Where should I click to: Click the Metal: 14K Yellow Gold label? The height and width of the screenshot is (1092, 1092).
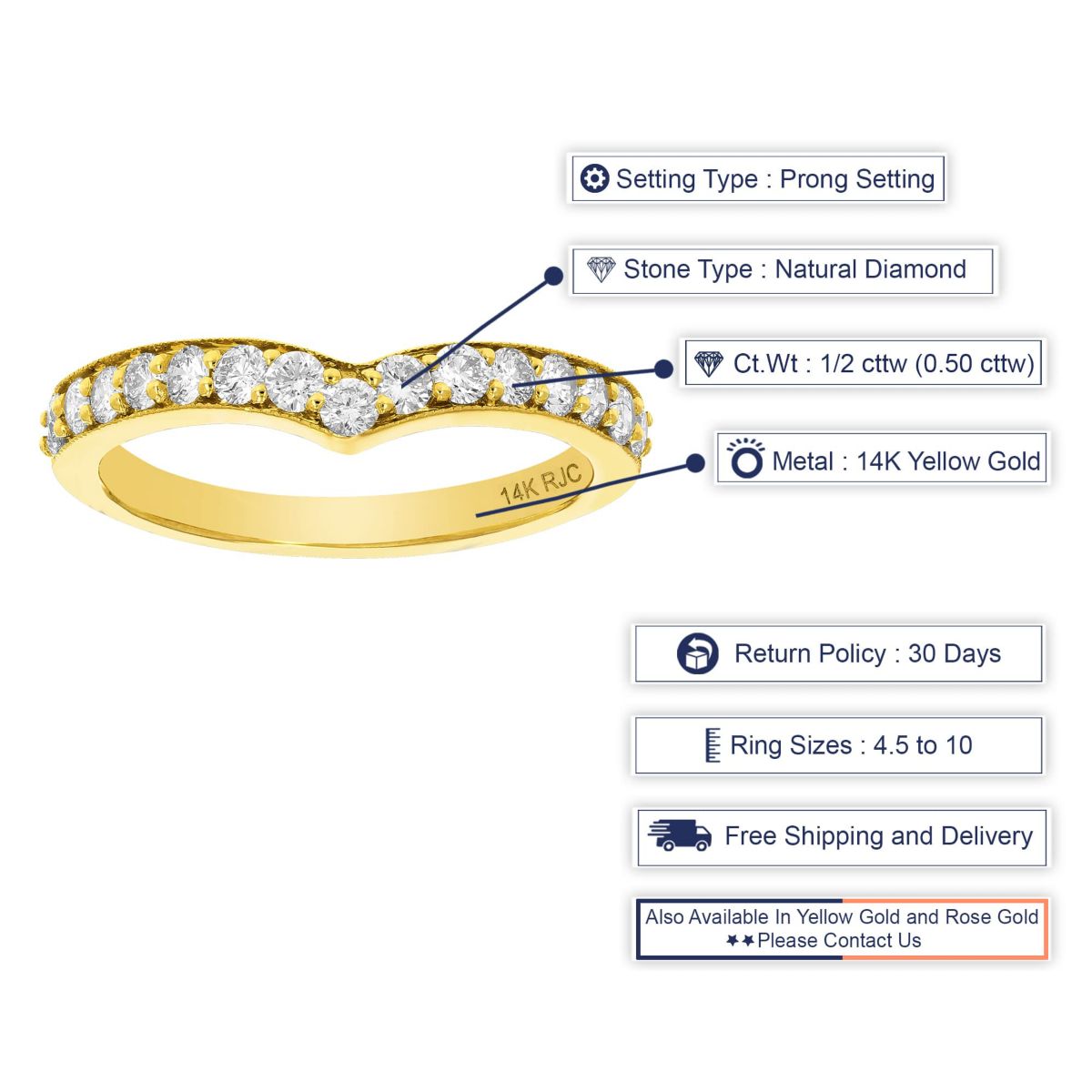click(x=882, y=460)
